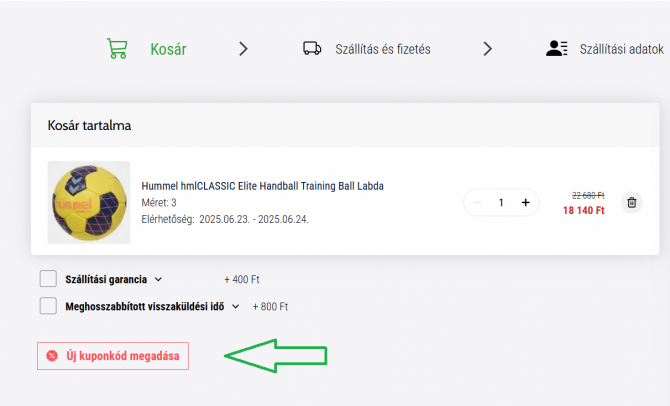Click the coupon percent badge icon

pos(52,356)
